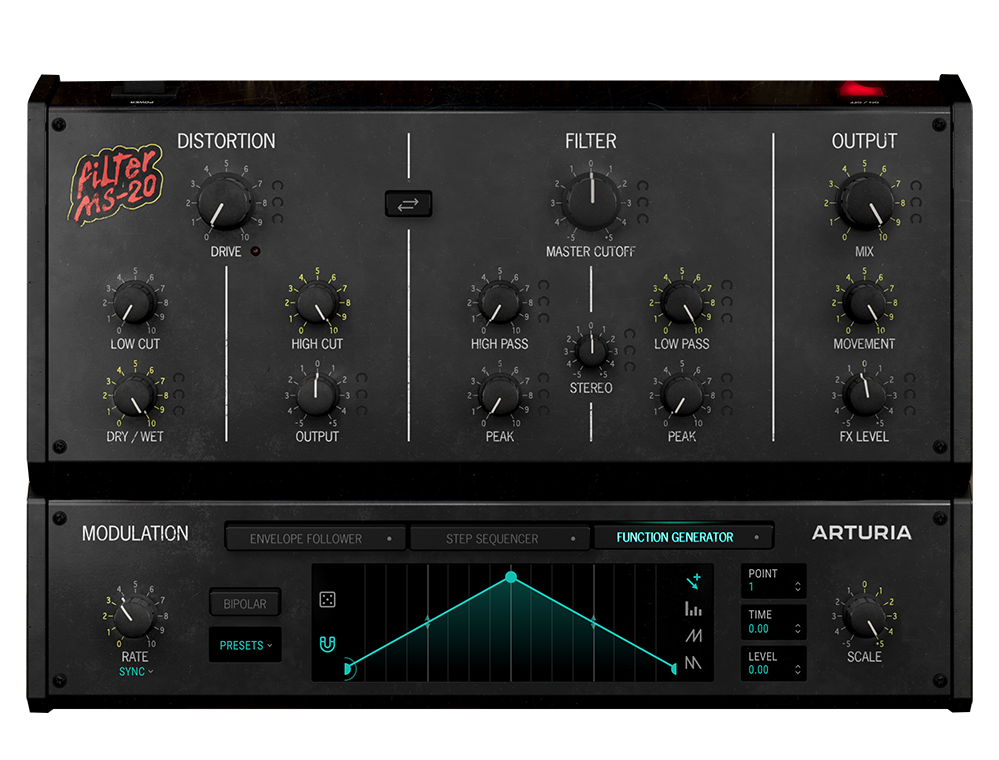Click the Drive clip LED indicator
Image resolution: width=999 pixels, height=760 pixels.
click(255, 251)
